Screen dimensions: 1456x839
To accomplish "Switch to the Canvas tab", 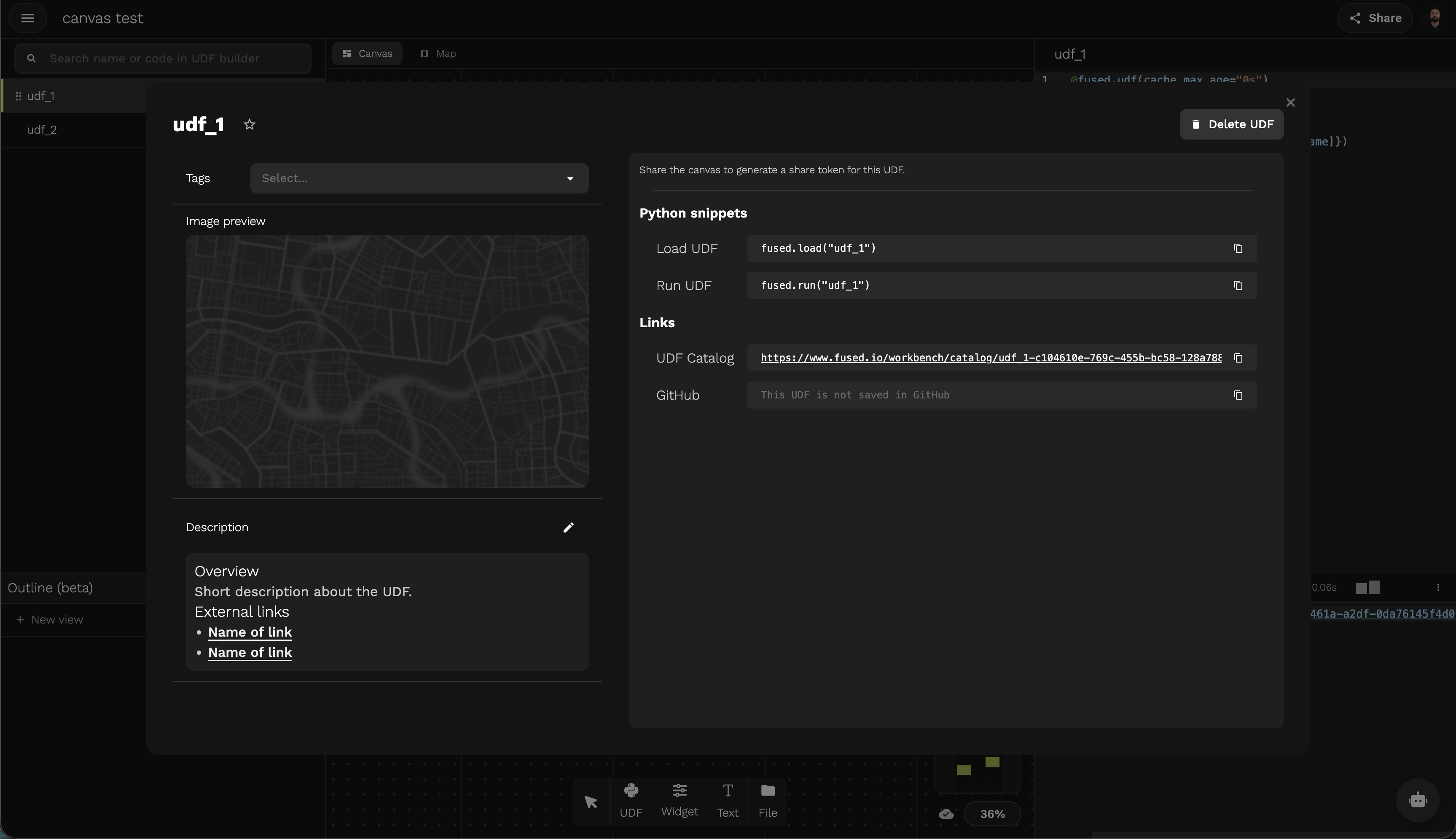I will [x=367, y=54].
